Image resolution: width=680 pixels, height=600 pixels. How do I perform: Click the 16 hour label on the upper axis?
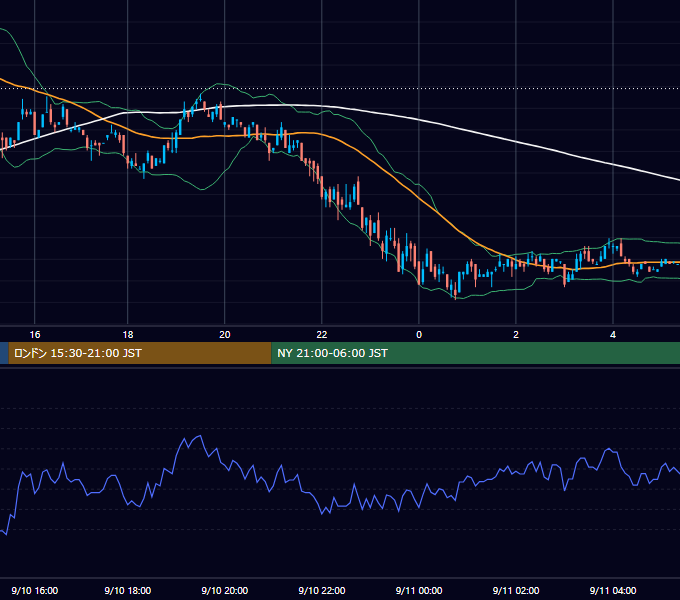click(x=35, y=335)
